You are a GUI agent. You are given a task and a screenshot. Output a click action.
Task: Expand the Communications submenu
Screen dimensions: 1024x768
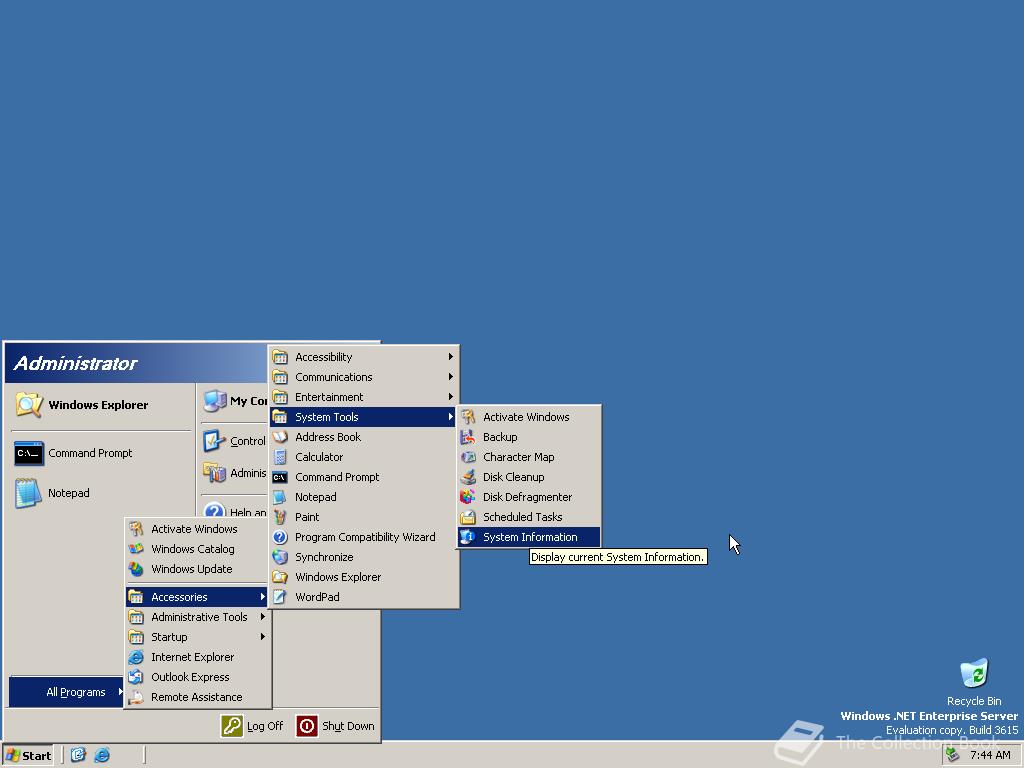(x=364, y=377)
